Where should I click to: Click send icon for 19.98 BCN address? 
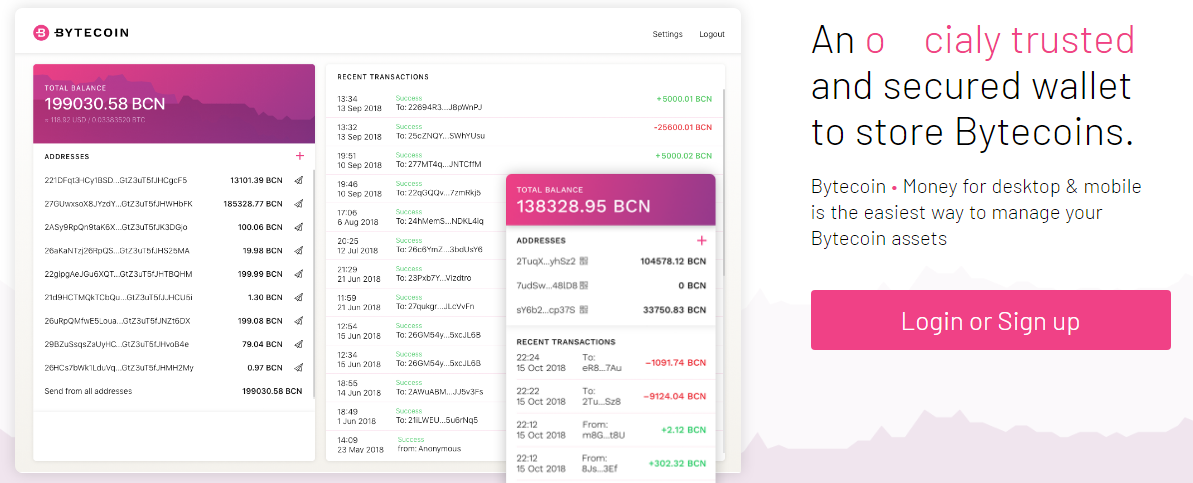point(299,250)
